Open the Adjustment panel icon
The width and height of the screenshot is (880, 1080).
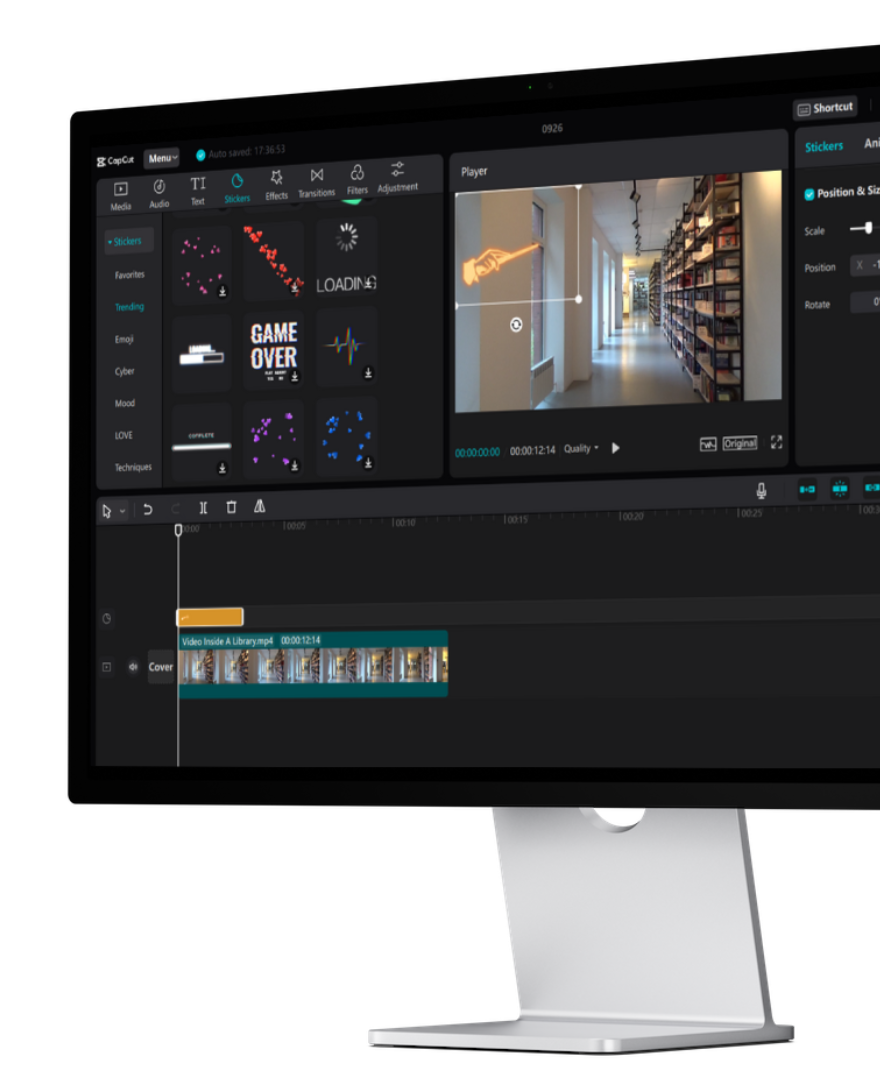(397, 169)
